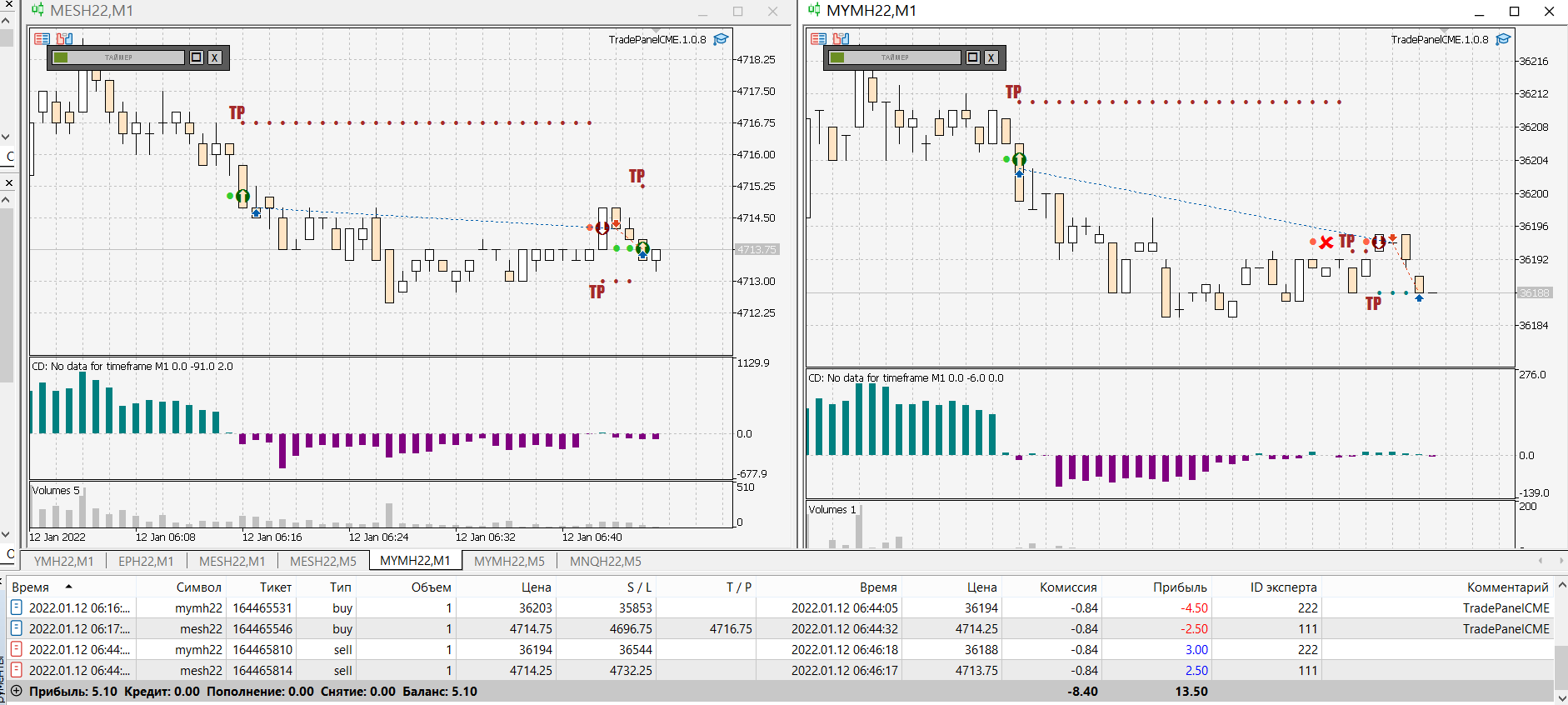Toggle the sort arrow beside the first Время header

point(68,587)
